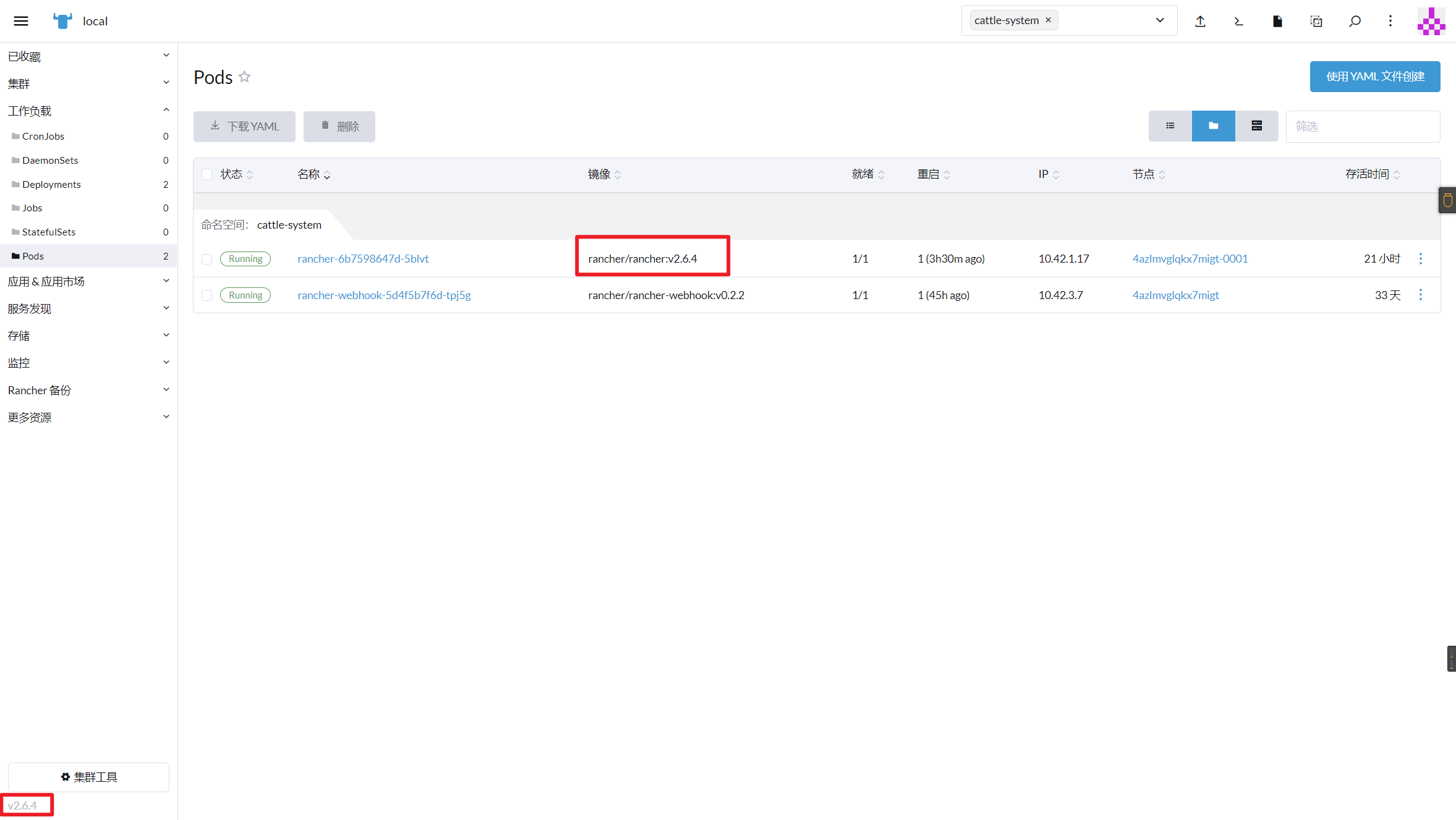This screenshot has height=820, width=1456.
Task: Switch to group by namespace view
Action: (1214, 126)
